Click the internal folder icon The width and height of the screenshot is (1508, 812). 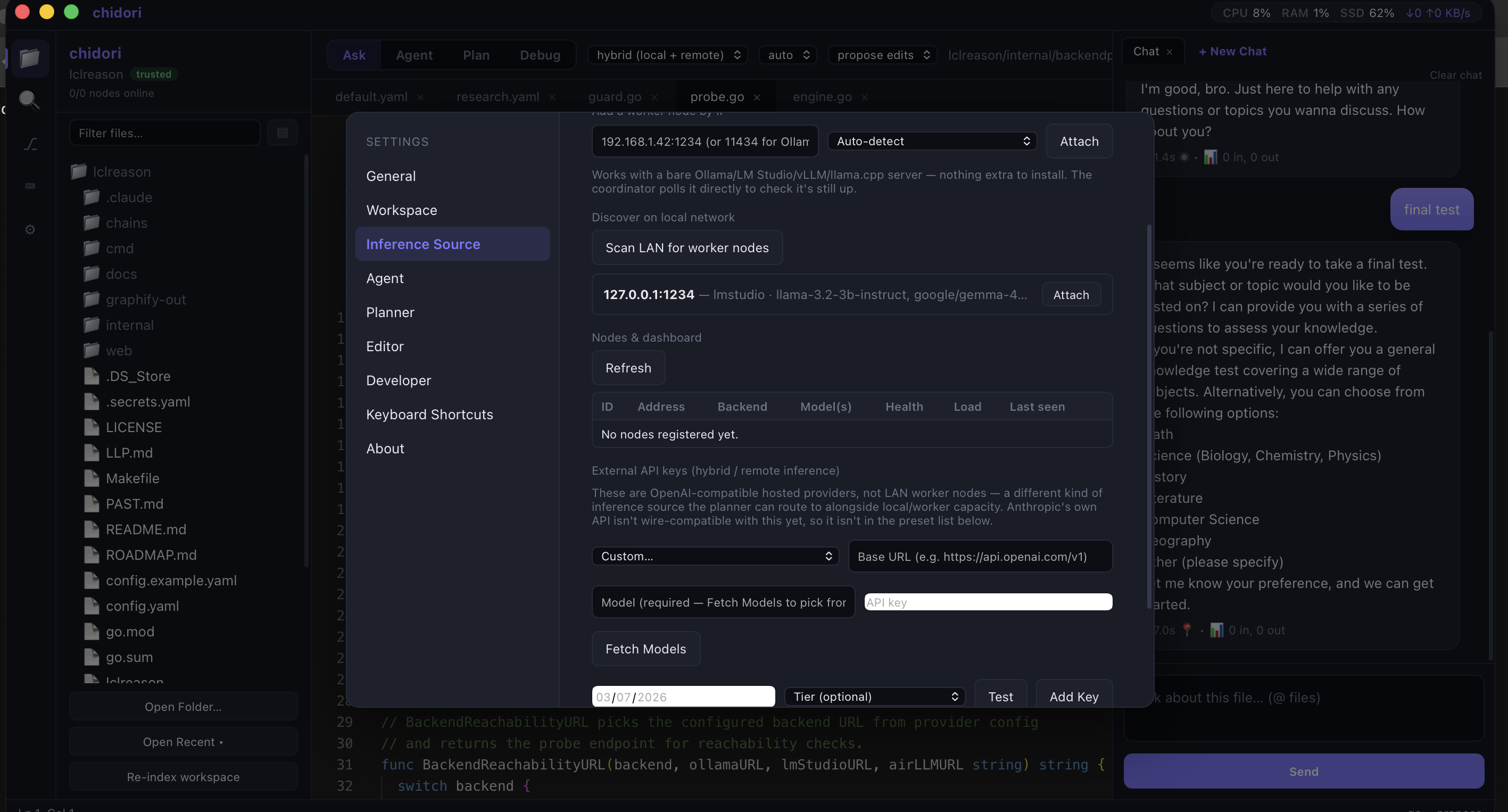click(92, 325)
